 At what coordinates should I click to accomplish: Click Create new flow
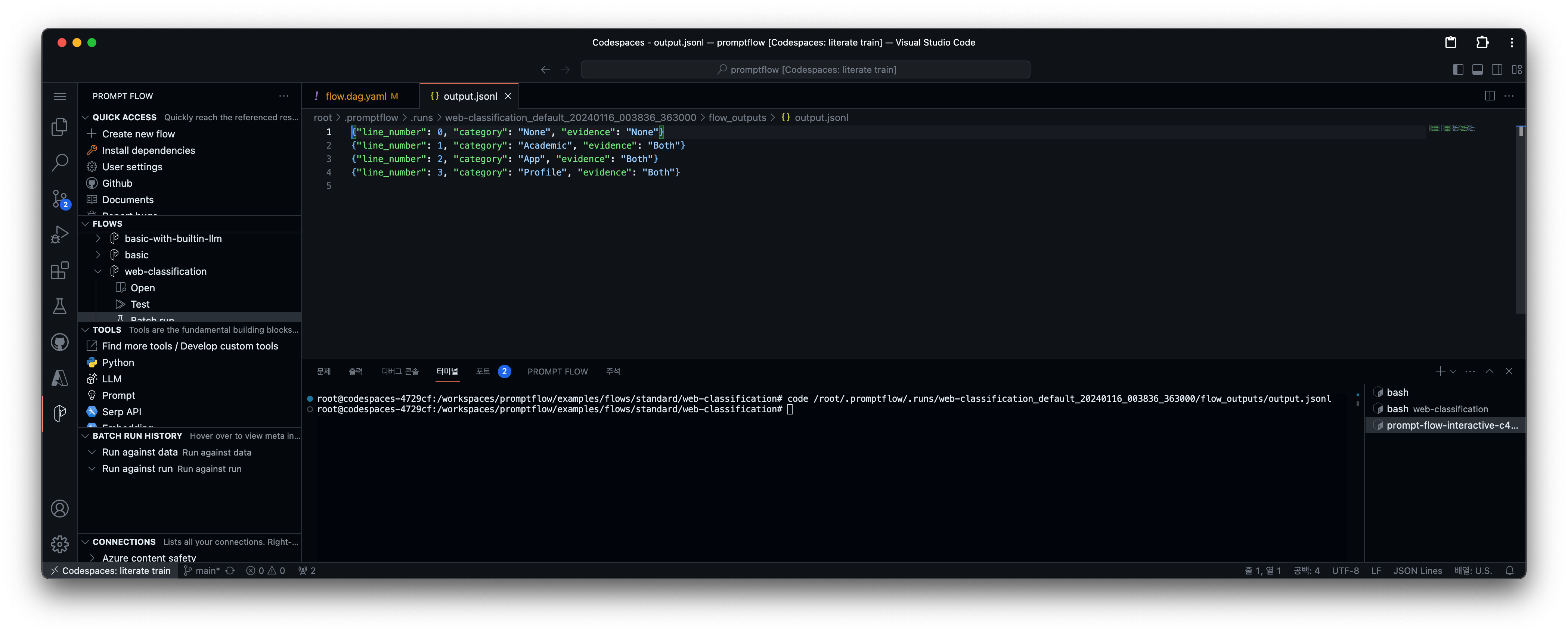pos(138,134)
